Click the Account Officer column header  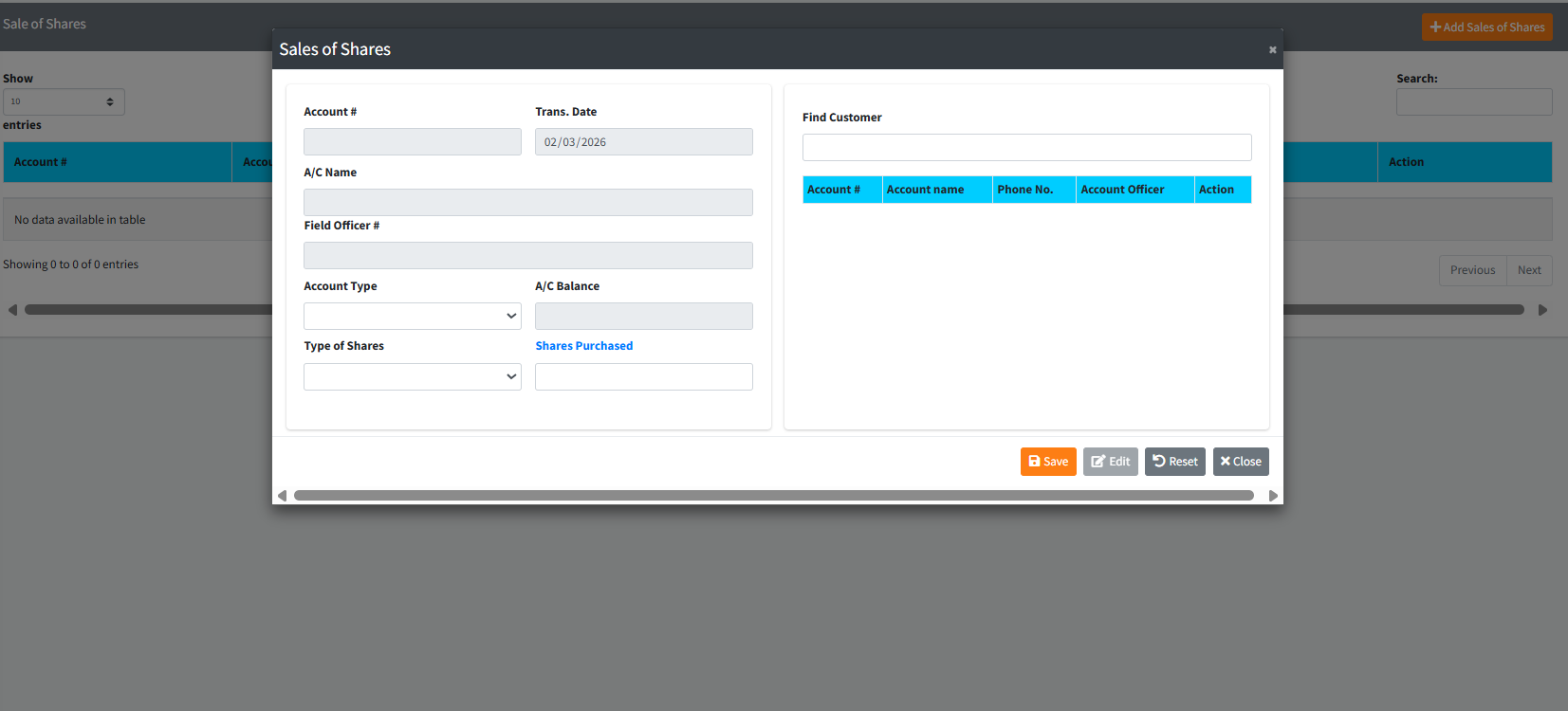[x=1134, y=190]
